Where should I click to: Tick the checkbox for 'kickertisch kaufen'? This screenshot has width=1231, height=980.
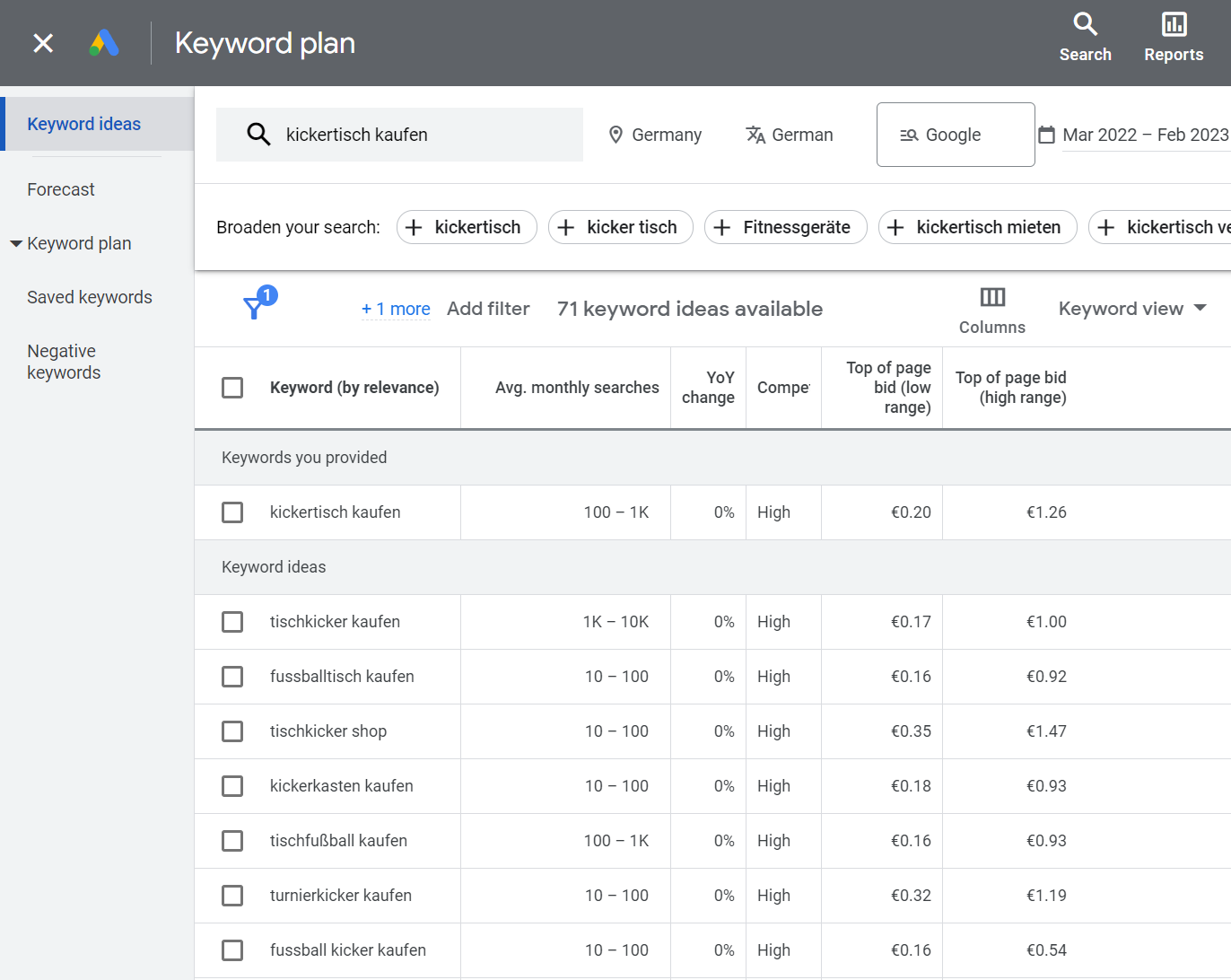click(232, 512)
